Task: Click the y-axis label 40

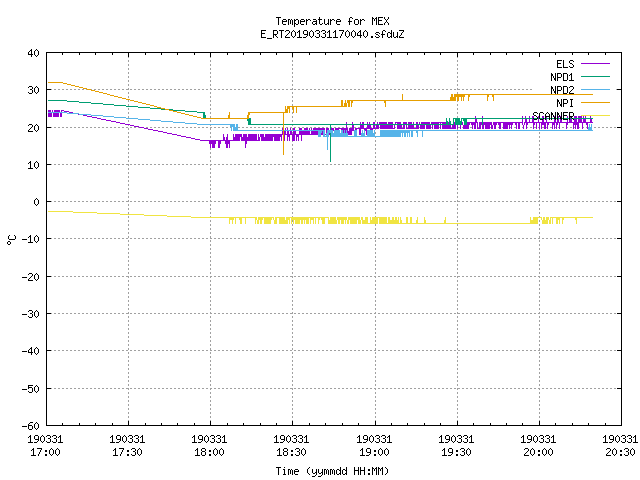Action: (33, 53)
